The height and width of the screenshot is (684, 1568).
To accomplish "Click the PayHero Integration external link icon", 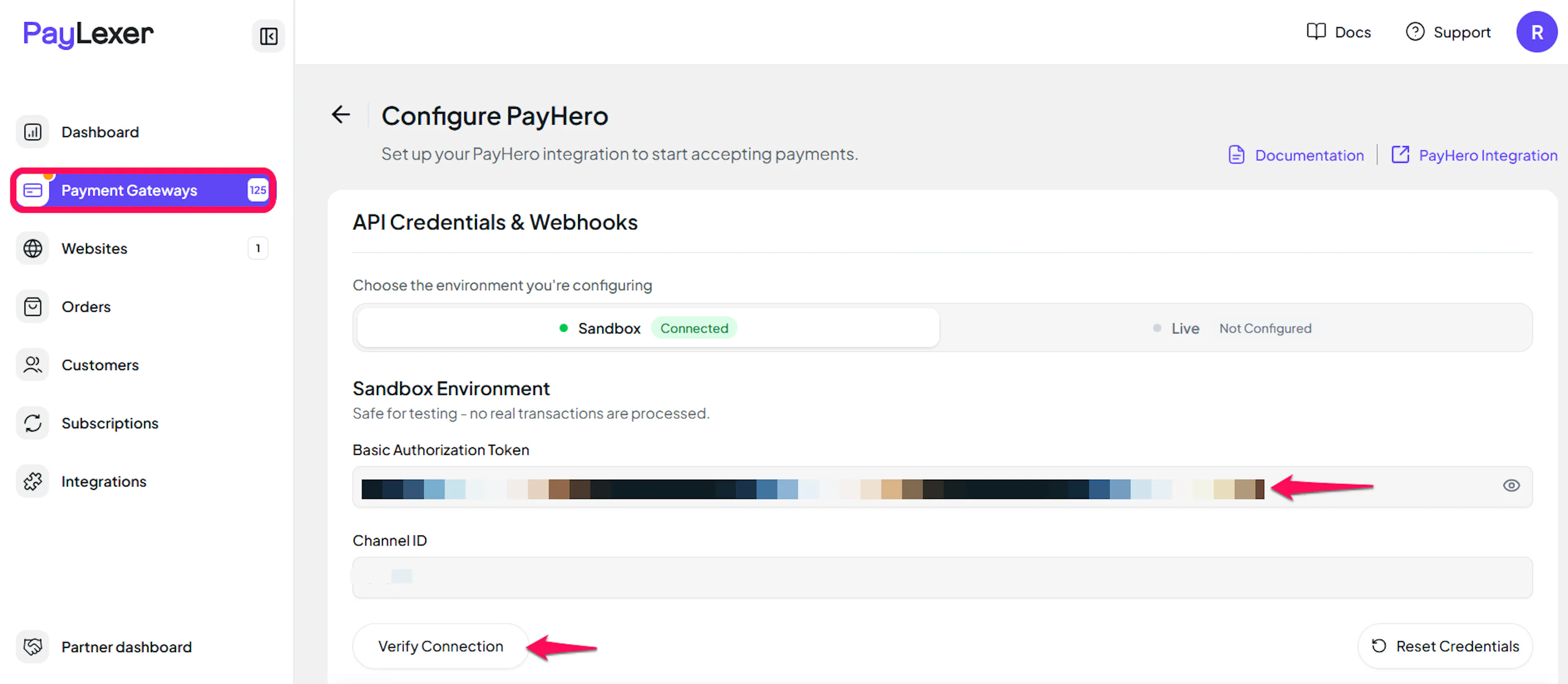I will pyautogui.click(x=1400, y=154).
